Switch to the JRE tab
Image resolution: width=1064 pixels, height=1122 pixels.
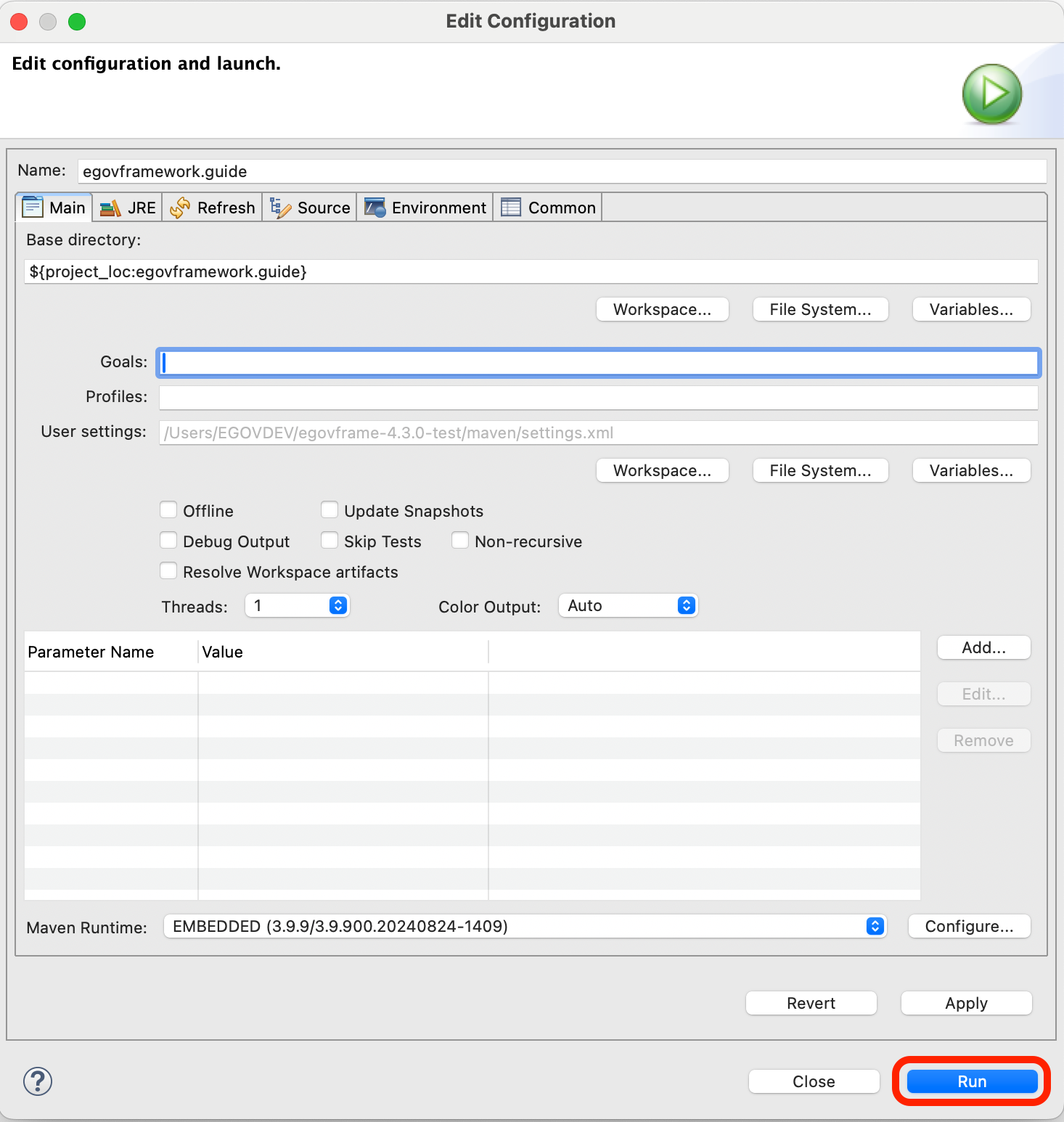142,208
